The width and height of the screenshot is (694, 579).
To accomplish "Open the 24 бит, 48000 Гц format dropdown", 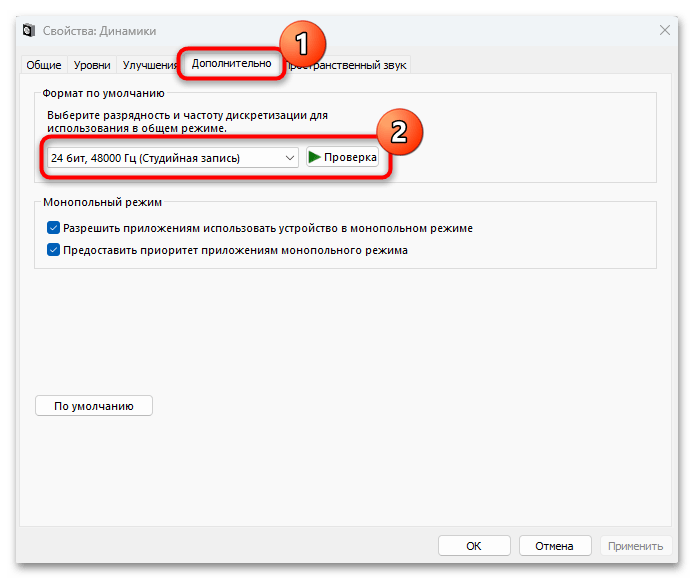I will pyautogui.click(x=173, y=158).
